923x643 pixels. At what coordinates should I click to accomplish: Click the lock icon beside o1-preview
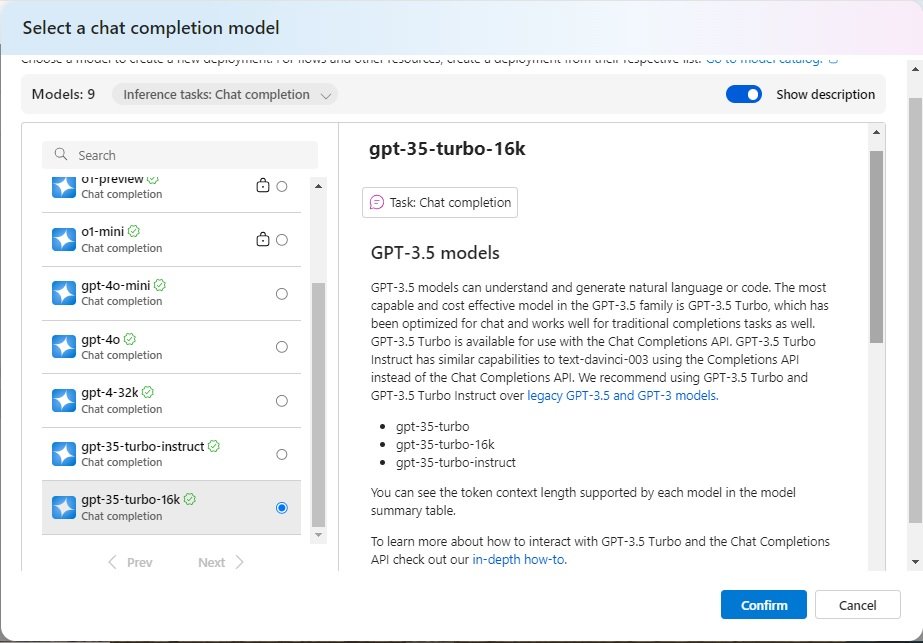[x=263, y=185]
